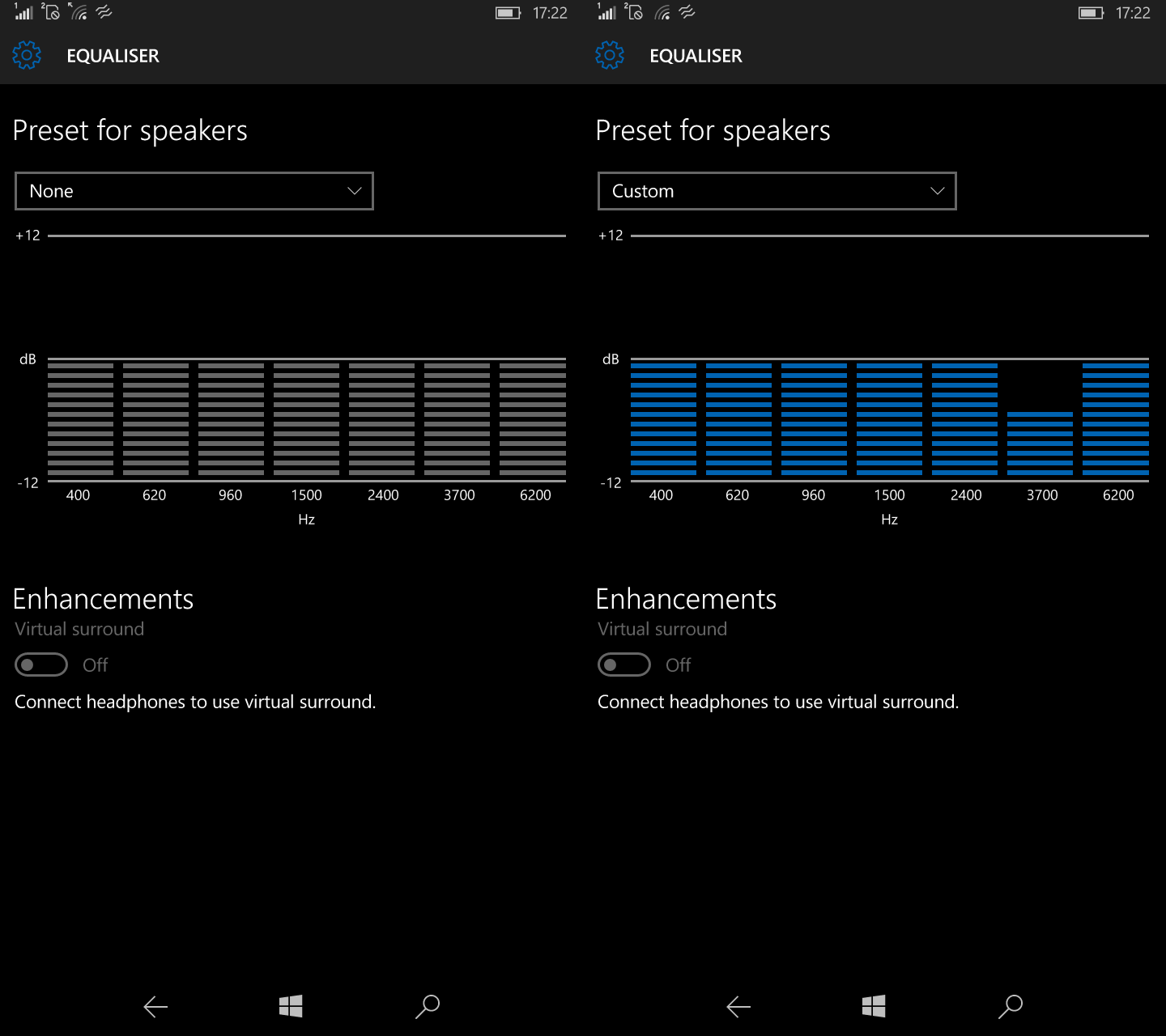This screenshot has height=1036, width=1166.
Task: Adjust the 400 Hz band in the blue equaliser
Action: tap(663, 419)
